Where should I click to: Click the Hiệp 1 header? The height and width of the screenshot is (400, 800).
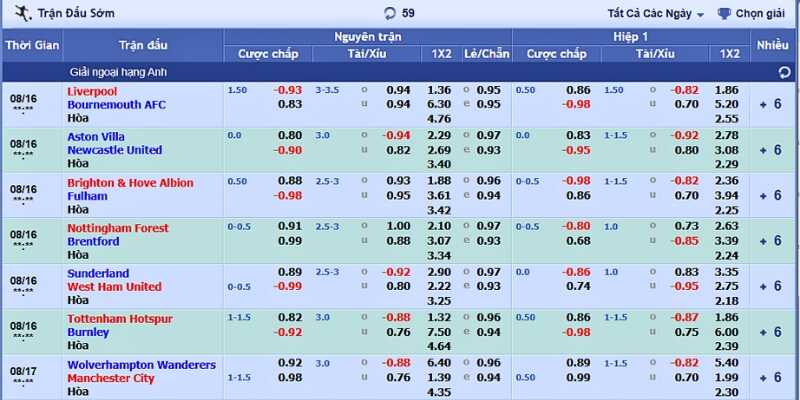[631, 37]
